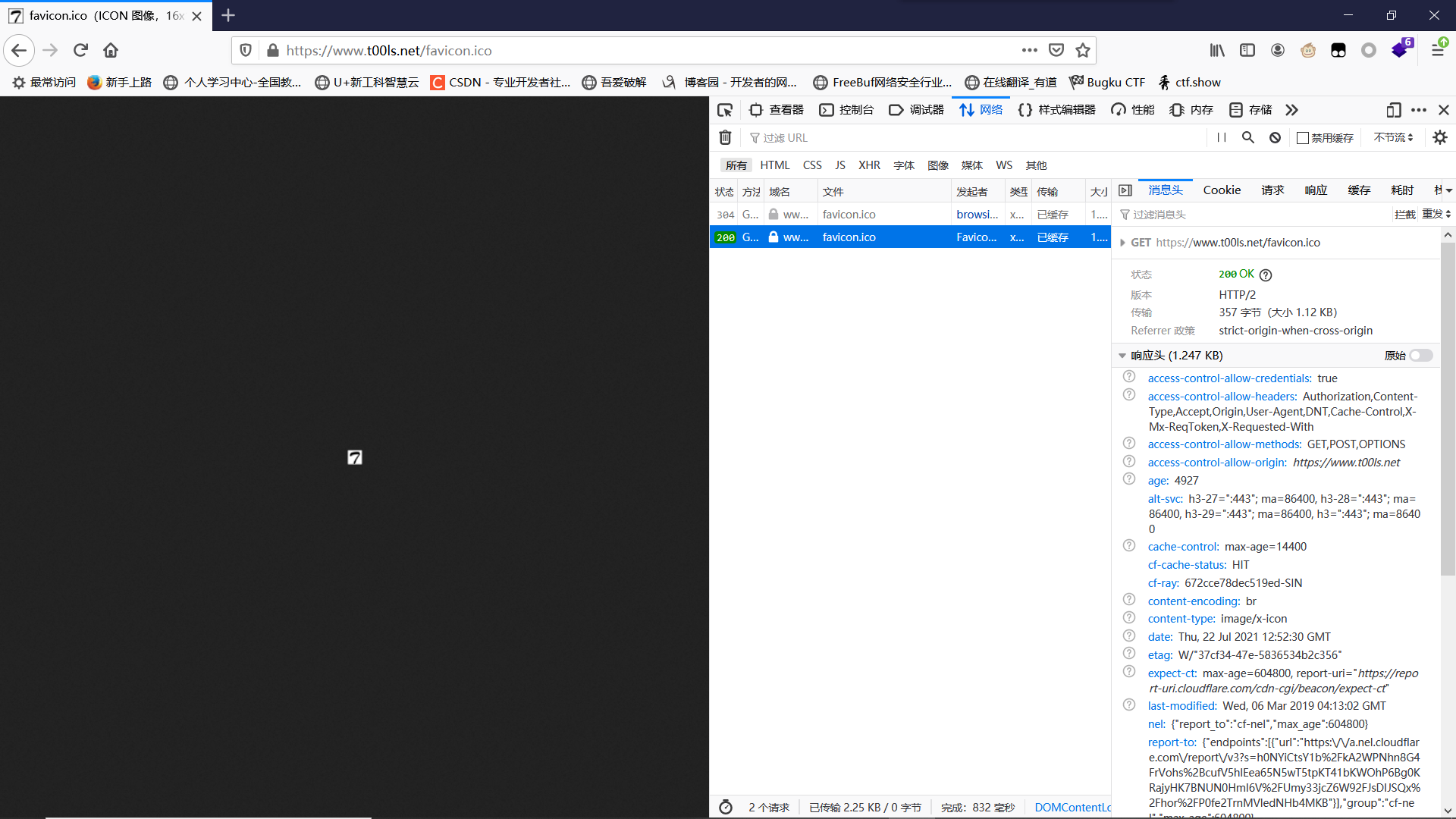Screen dimensions: 1456x819
Task: Click the filter headers input field
Action: [x=1254, y=215]
